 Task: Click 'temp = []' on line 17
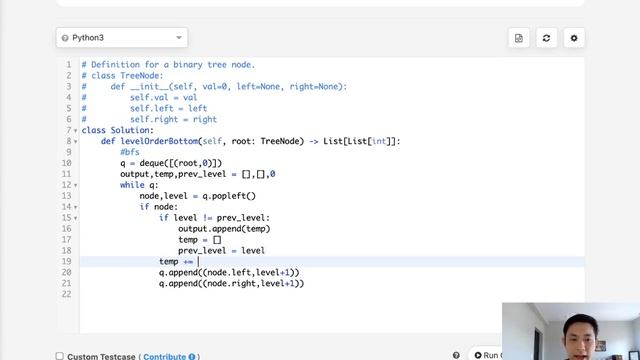point(200,240)
